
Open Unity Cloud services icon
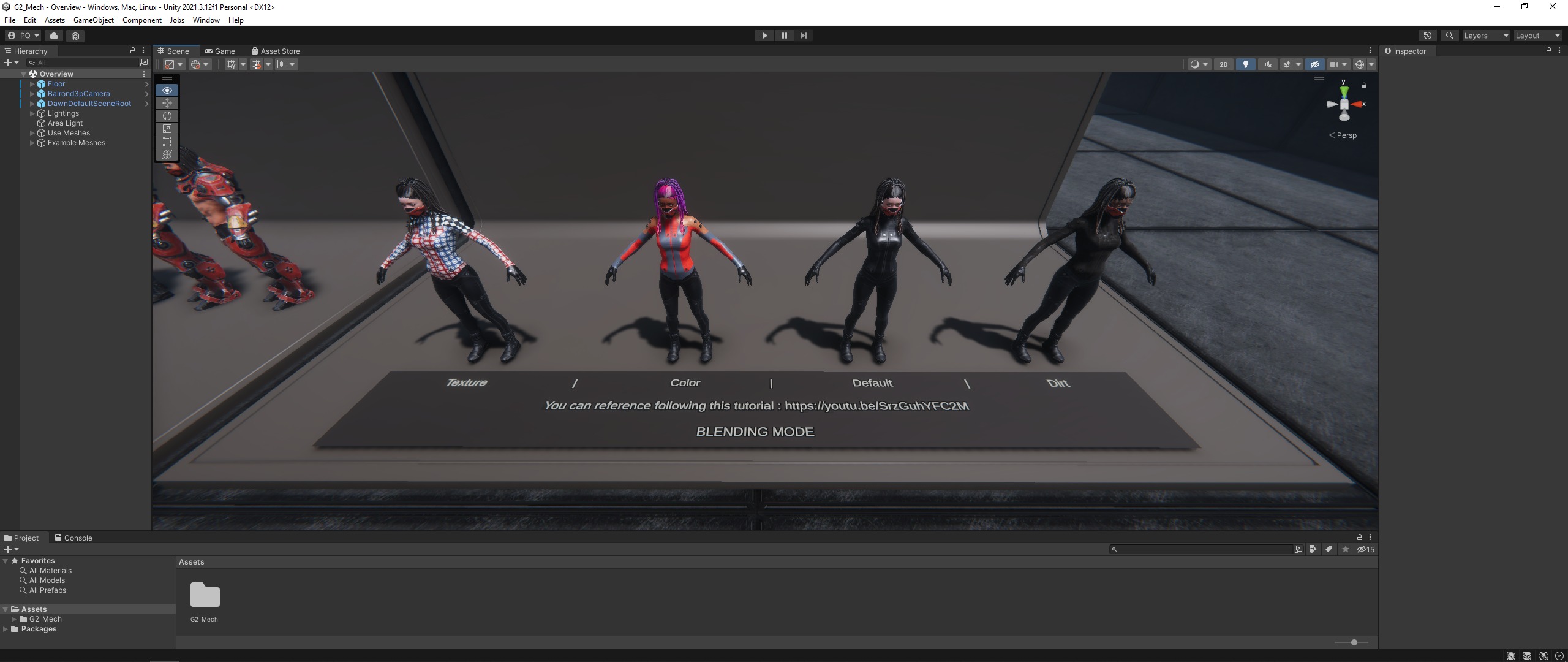(x=54, y=36)
